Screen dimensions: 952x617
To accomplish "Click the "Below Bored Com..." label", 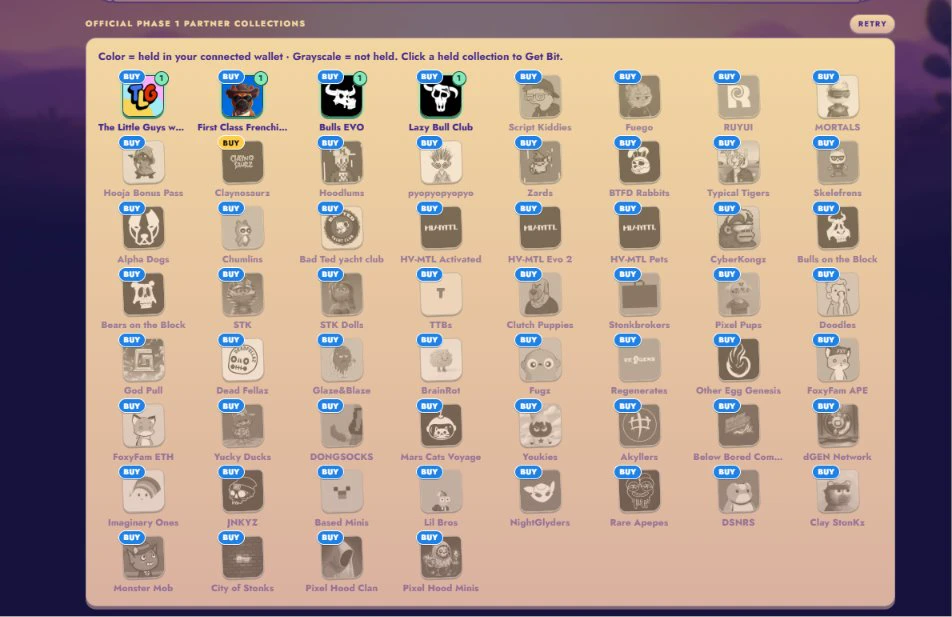I will pyautogui.click(x=738, y=457).
